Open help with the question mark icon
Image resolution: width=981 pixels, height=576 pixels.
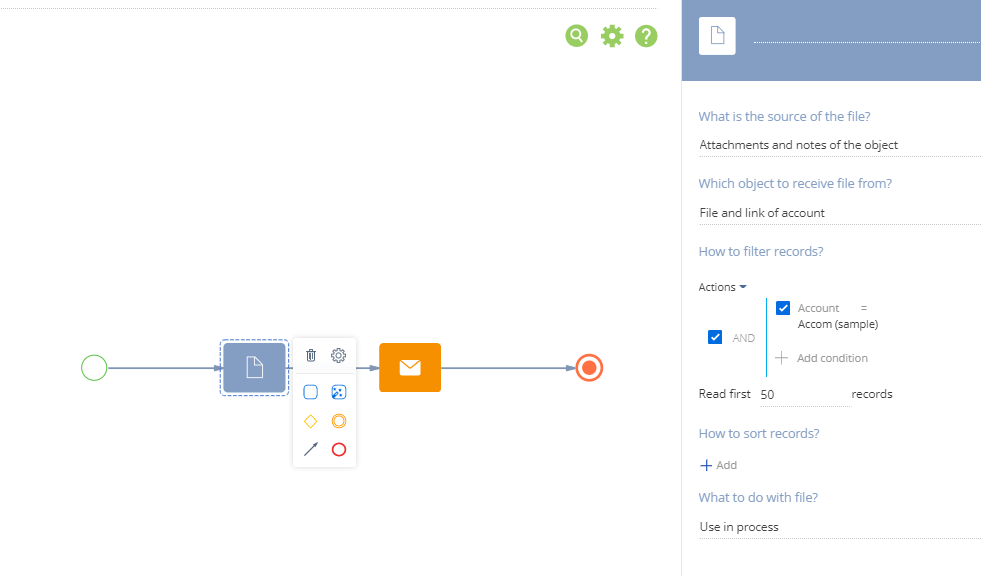(646, 36)
